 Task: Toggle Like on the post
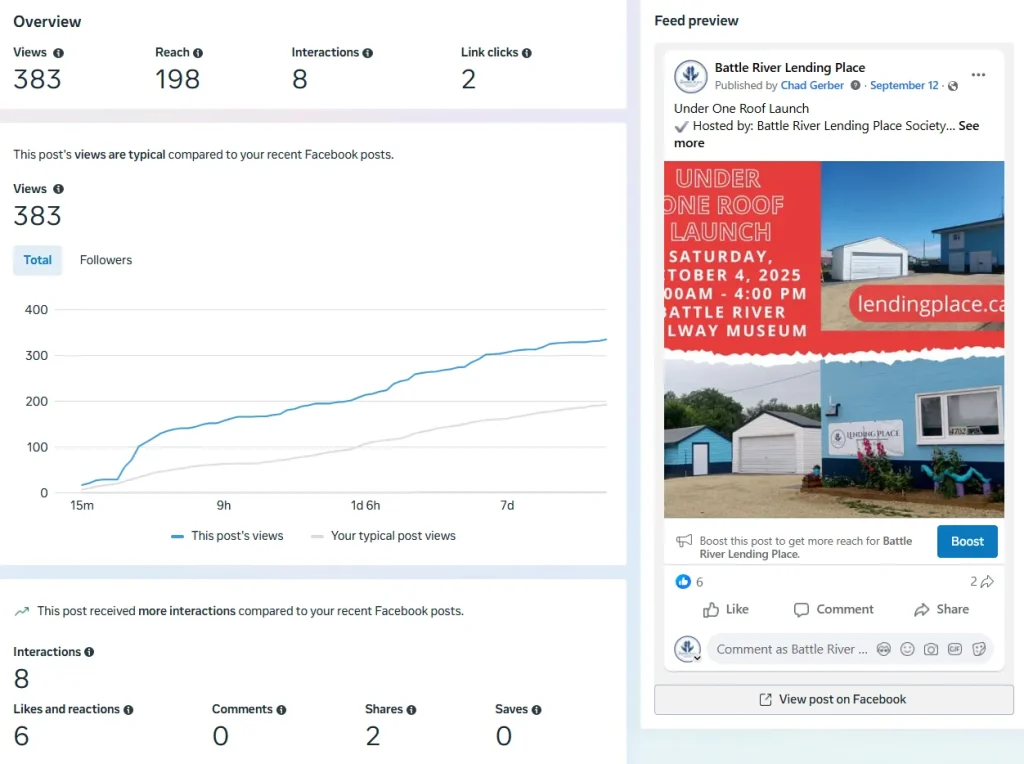click(726, 609)
